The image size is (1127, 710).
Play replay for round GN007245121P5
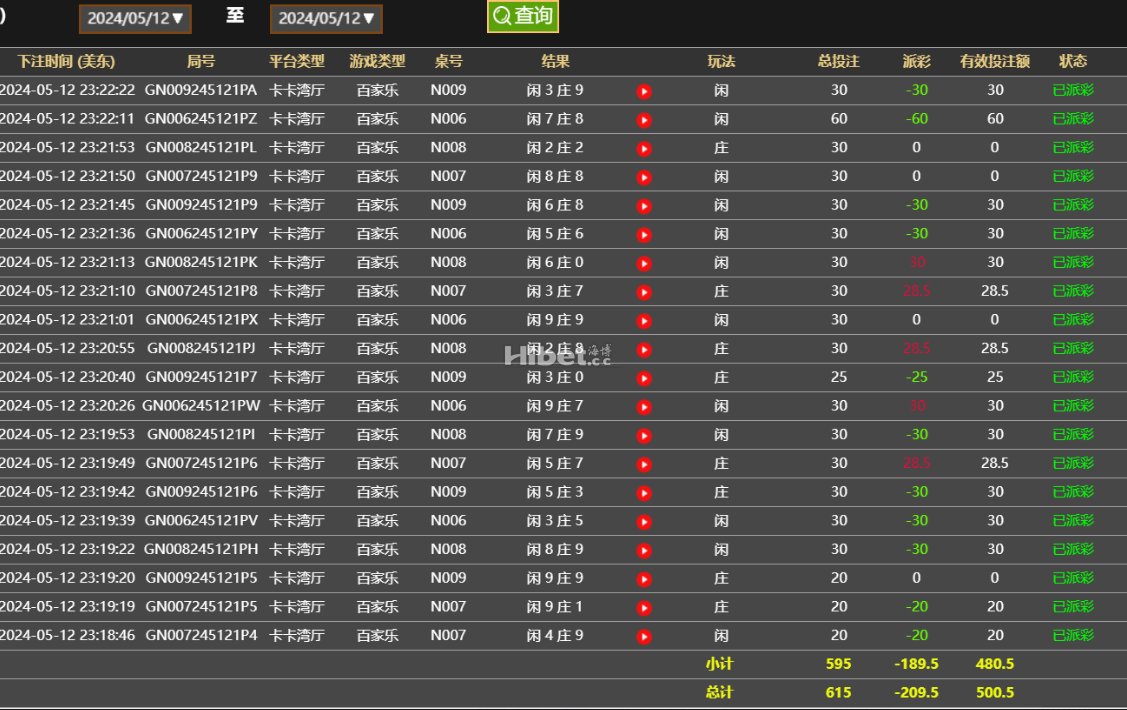[644, 608]
